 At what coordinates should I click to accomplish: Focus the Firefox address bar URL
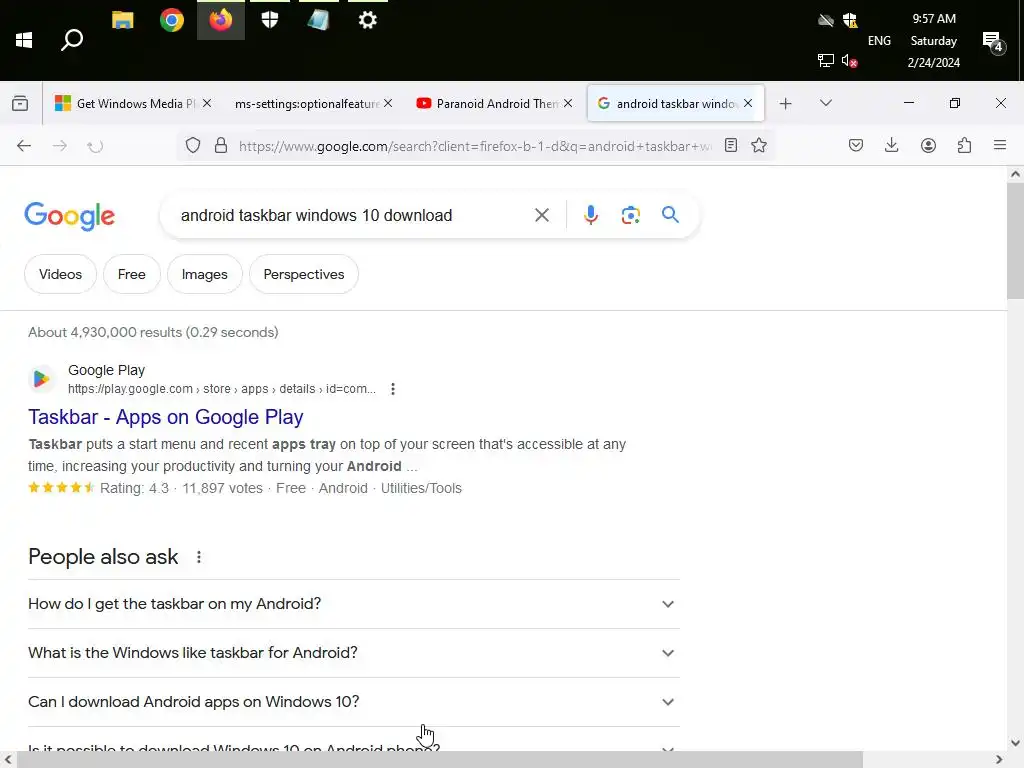[475, 146]
